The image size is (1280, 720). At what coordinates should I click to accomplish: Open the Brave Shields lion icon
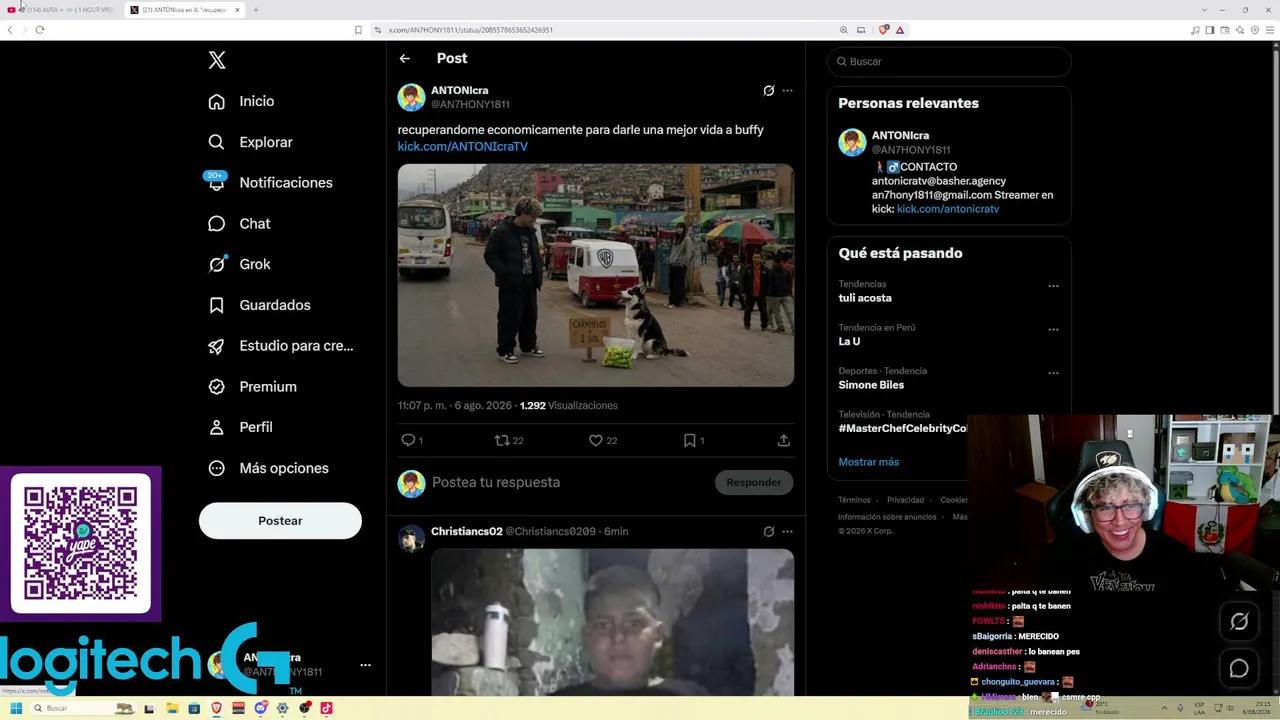tap(884, 30)
